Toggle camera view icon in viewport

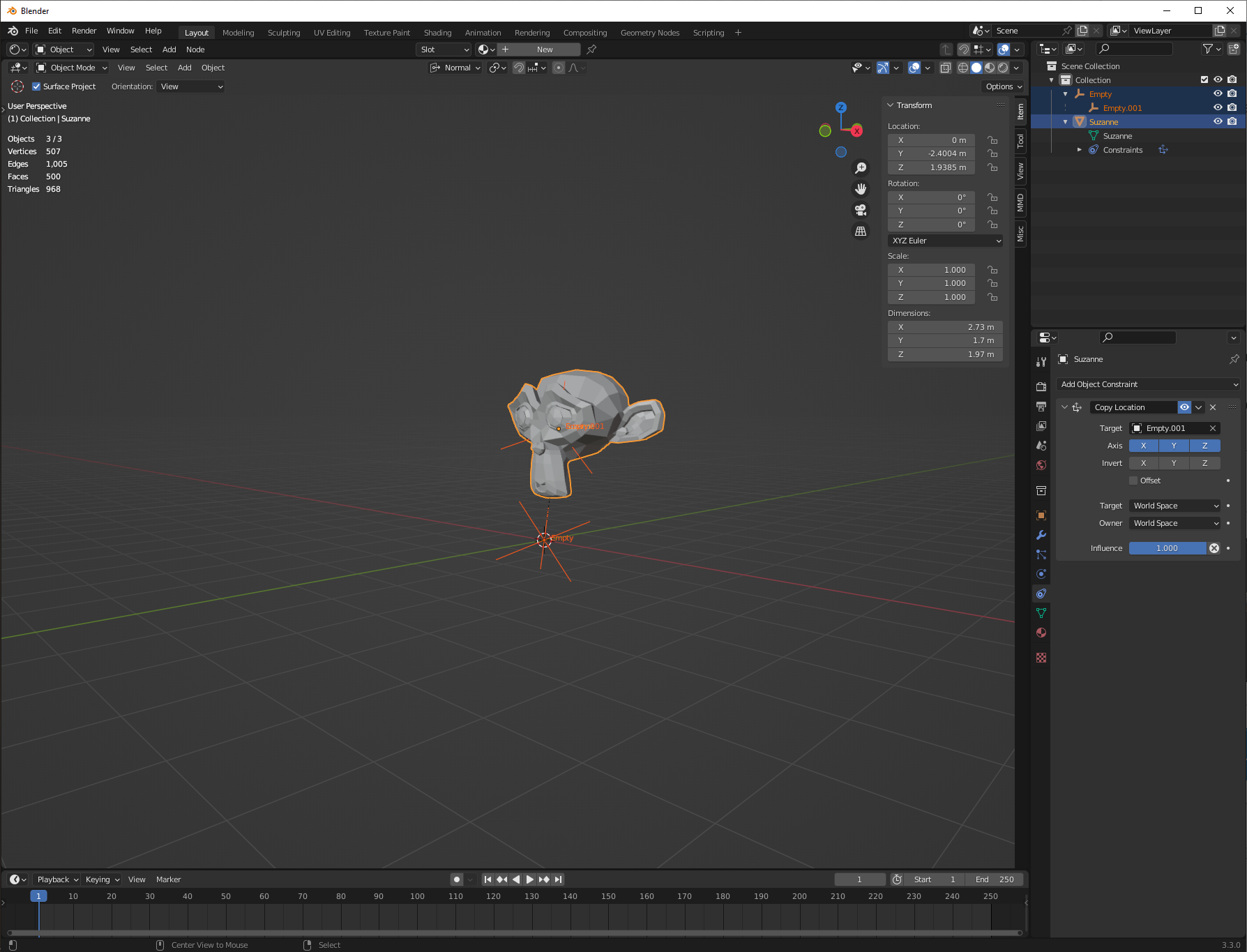pos(861,210)
